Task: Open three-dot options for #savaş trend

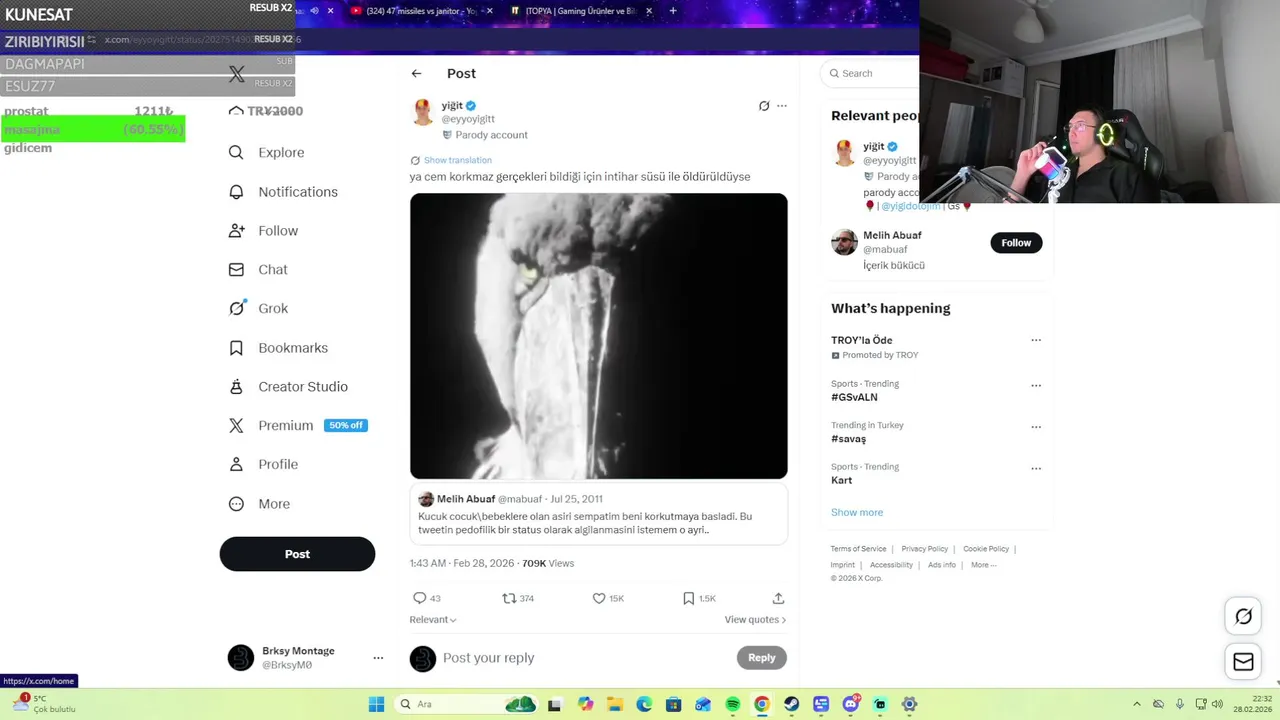Action: [1036, 426]
